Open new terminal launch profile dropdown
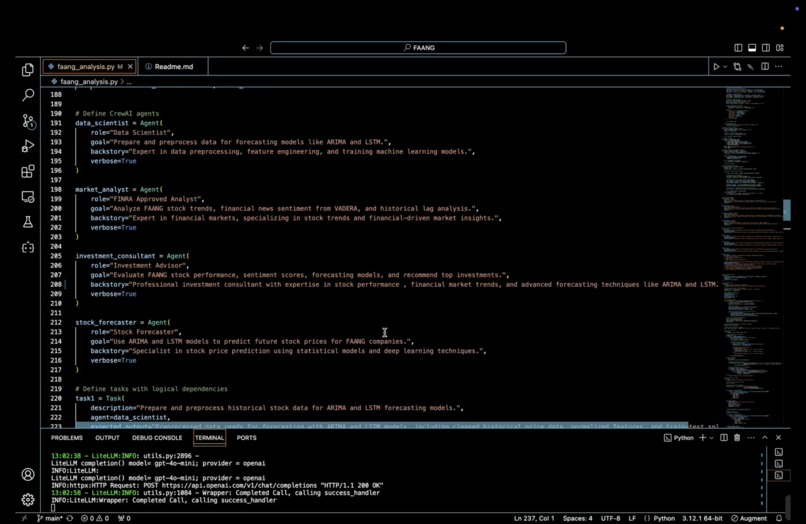Image resolution: width=806 pixels, height=524 pixels. coord(711,438)
